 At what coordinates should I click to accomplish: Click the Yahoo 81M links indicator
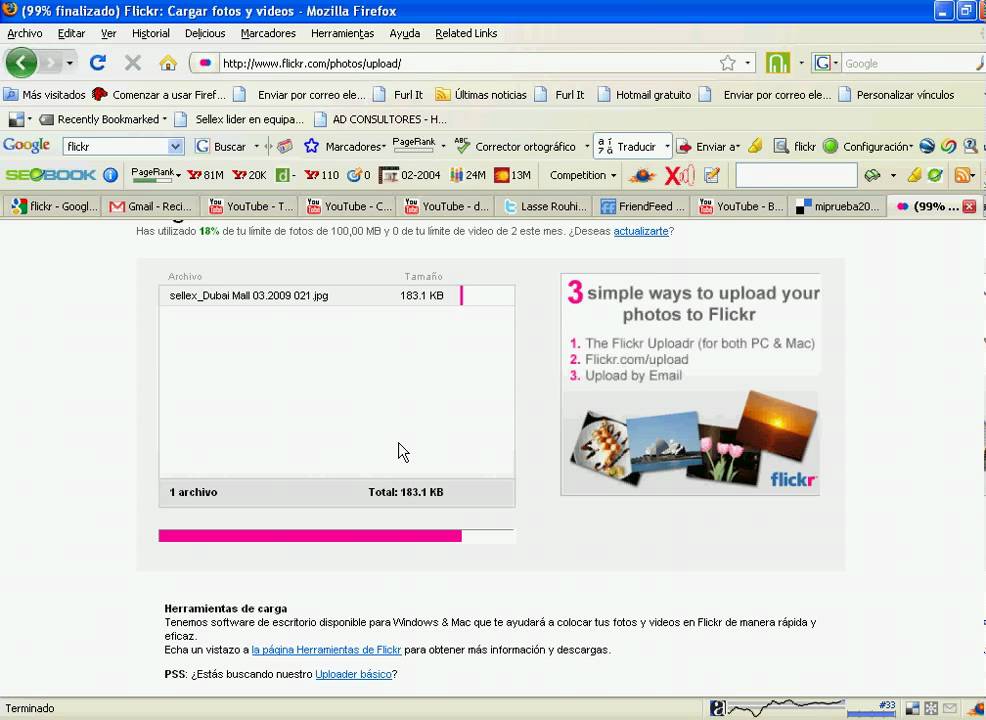click(205, 175)
